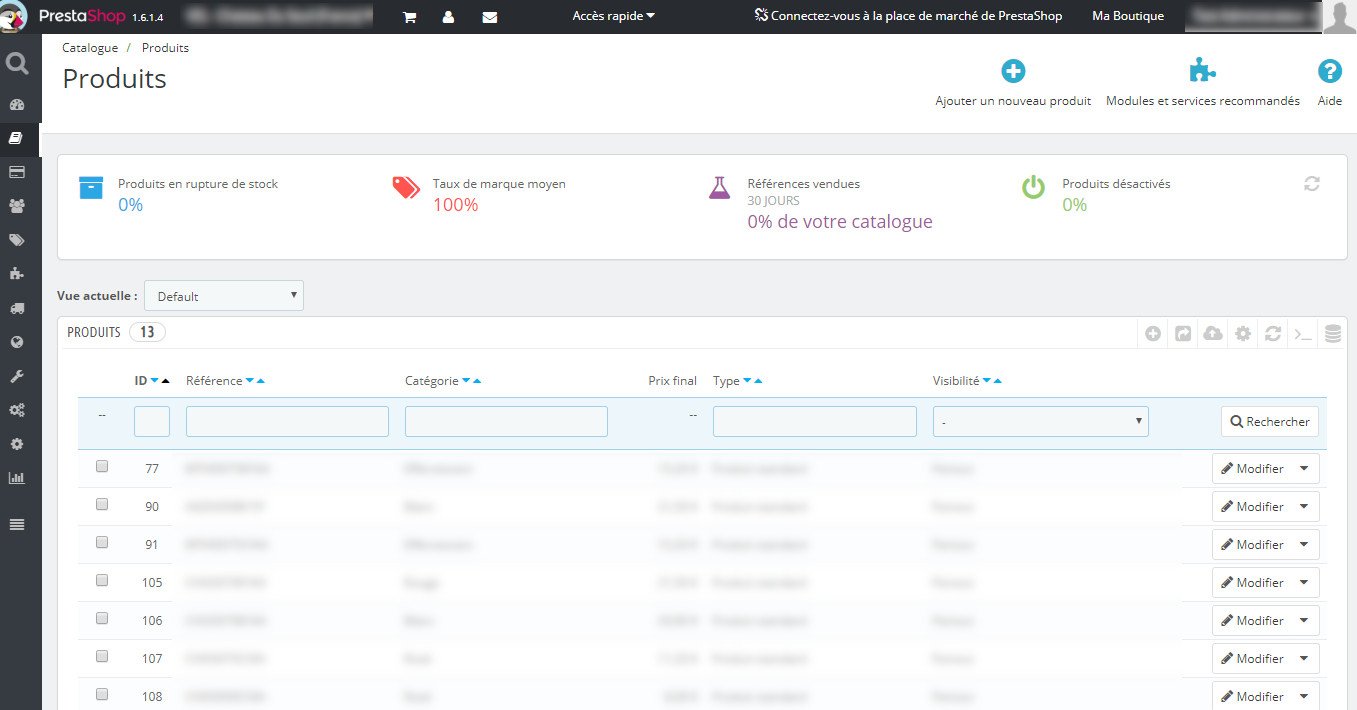Tick the checkbox for product ID 108
This screenshot has height=710, width=1357.
coord(102,694)
